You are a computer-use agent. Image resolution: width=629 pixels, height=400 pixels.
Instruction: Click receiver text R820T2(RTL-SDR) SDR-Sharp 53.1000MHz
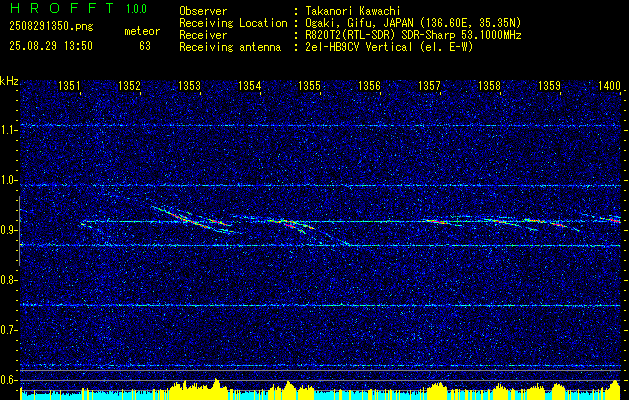coord(413,35)
